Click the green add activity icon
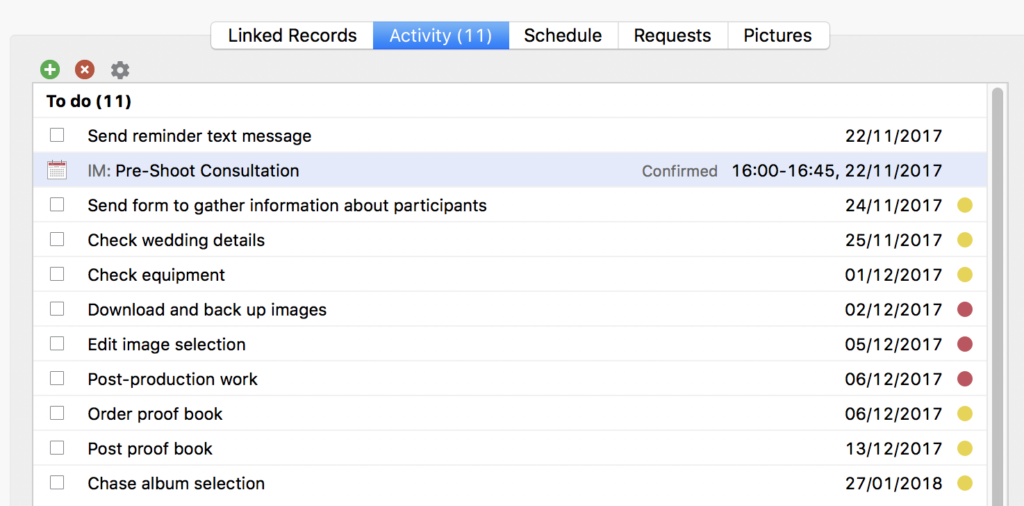The width and height of the screenshot is (1024, 506). [x=50, y=70]
